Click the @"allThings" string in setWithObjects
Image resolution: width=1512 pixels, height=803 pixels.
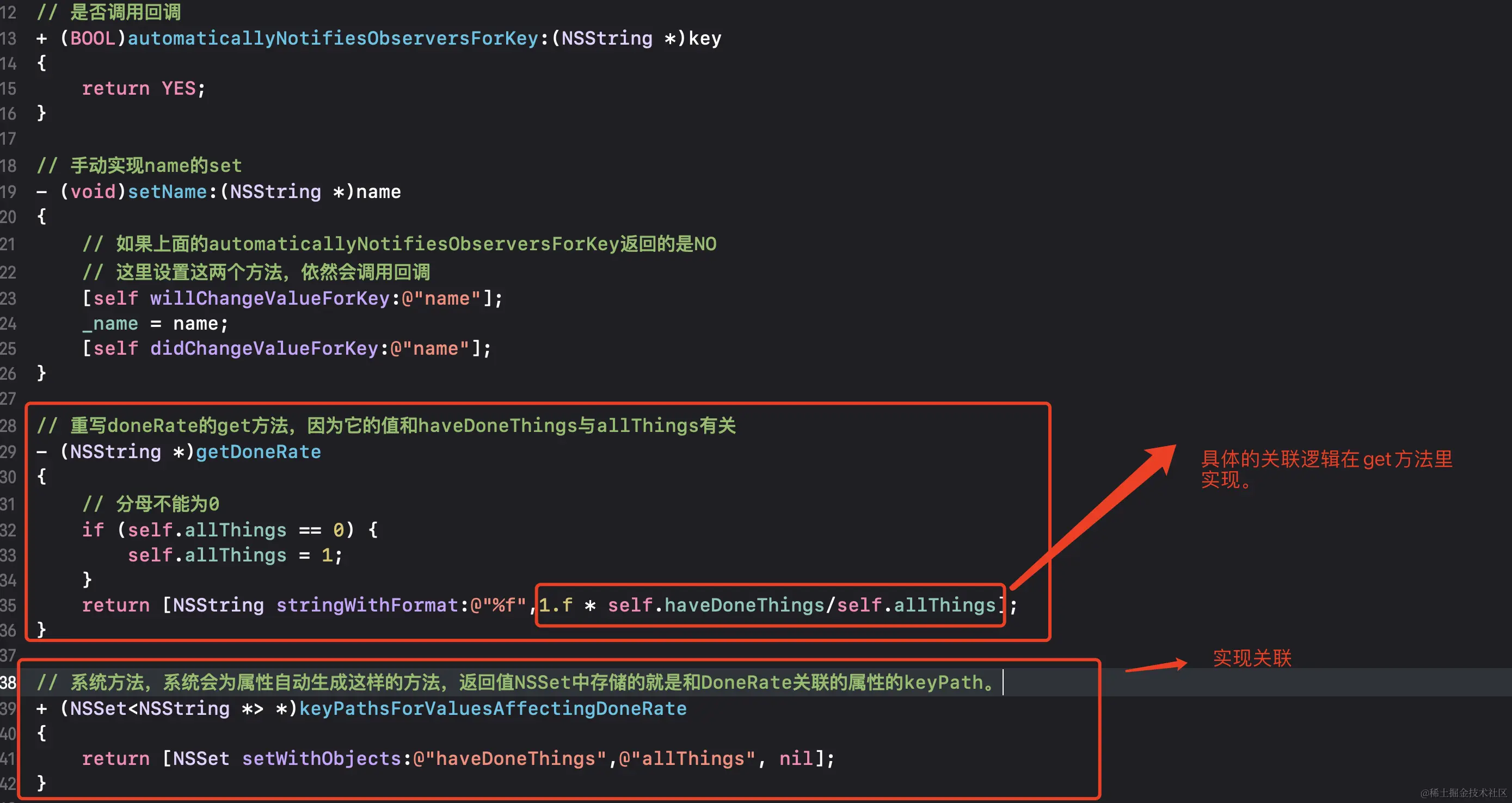[687, 758]
